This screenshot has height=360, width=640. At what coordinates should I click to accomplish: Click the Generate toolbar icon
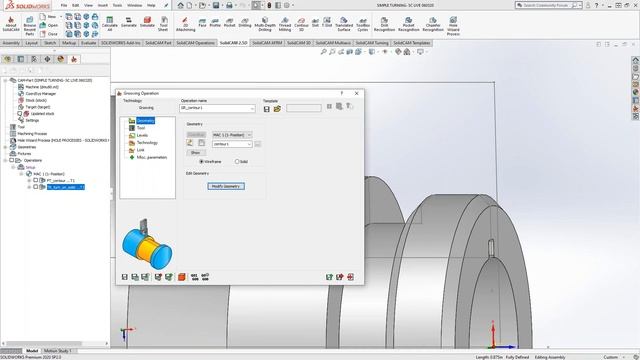click(x=129, y=22)
